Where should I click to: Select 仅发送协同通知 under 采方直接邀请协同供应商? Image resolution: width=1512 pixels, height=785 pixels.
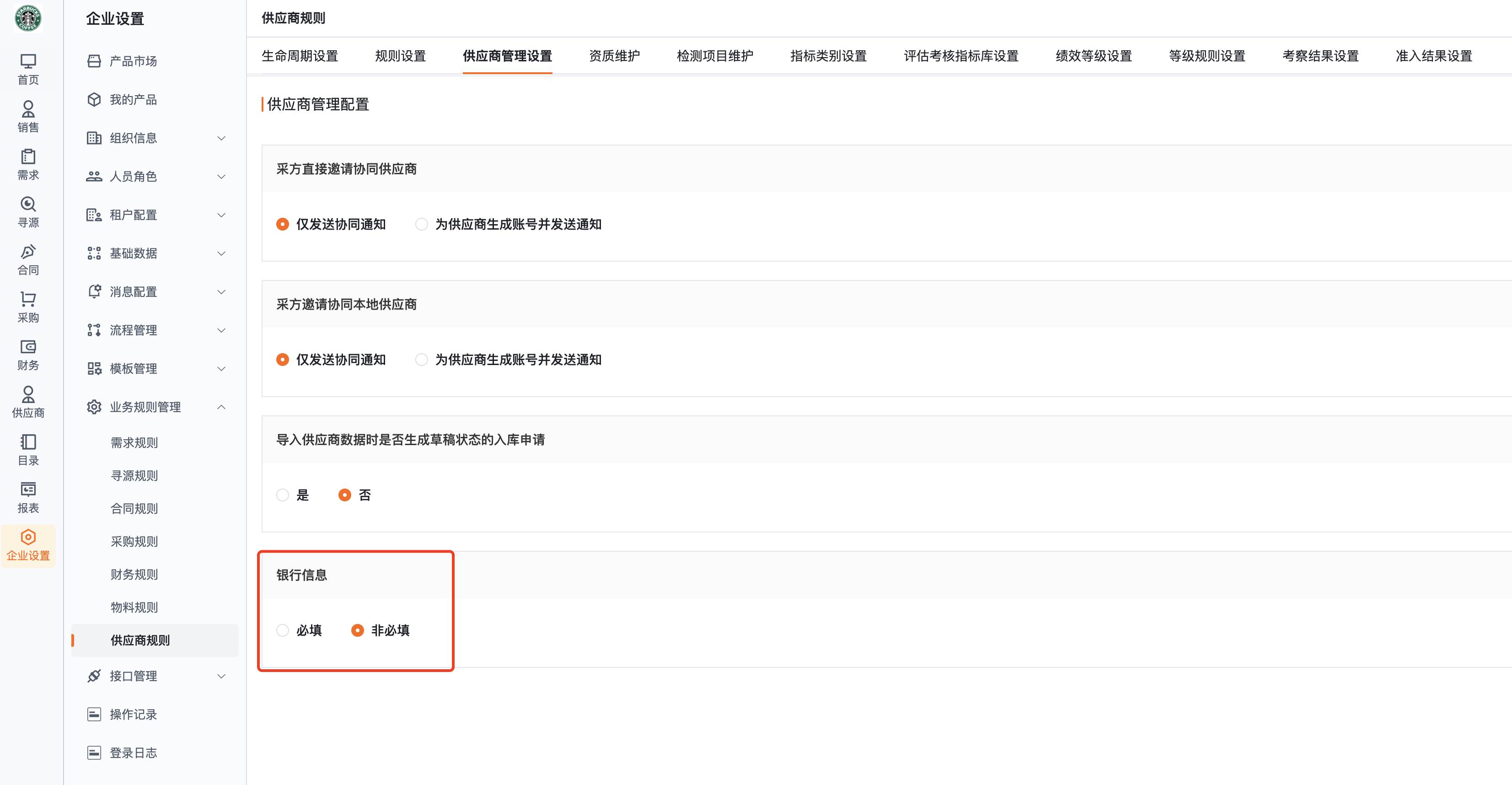click(x=282, y=224)
